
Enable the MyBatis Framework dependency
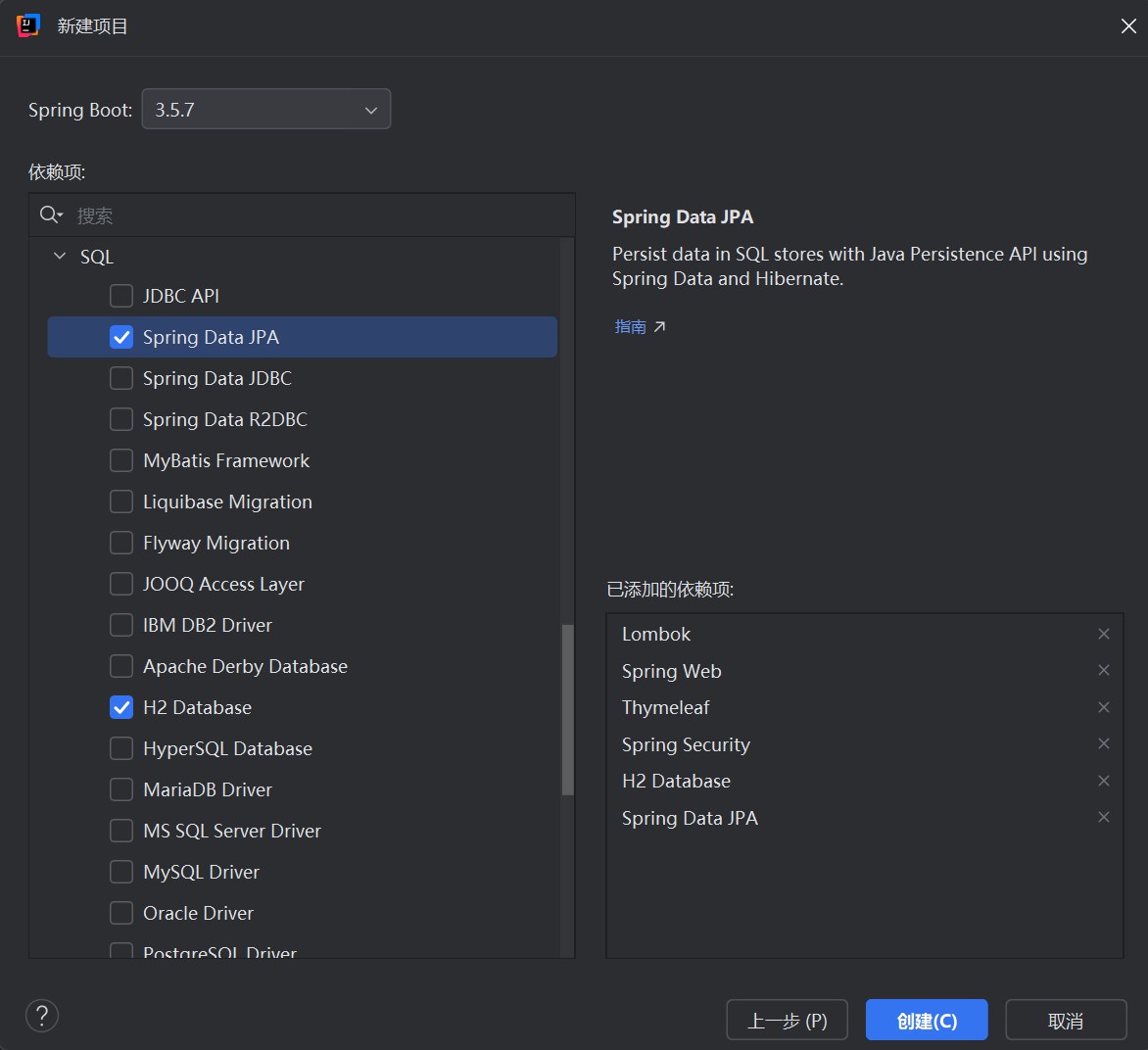click(121, 460)
